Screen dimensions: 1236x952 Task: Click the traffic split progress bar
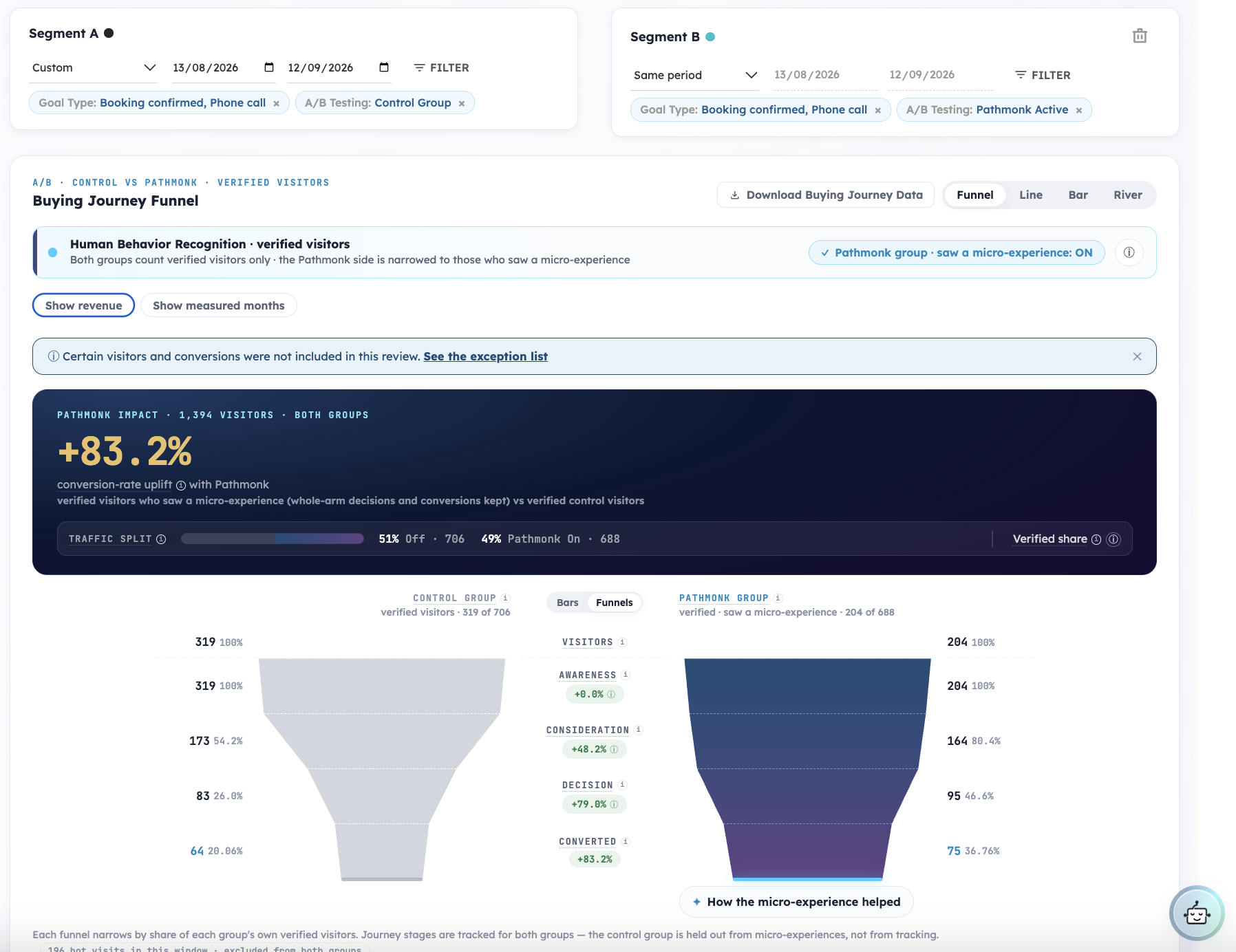[x=273, y=539]
